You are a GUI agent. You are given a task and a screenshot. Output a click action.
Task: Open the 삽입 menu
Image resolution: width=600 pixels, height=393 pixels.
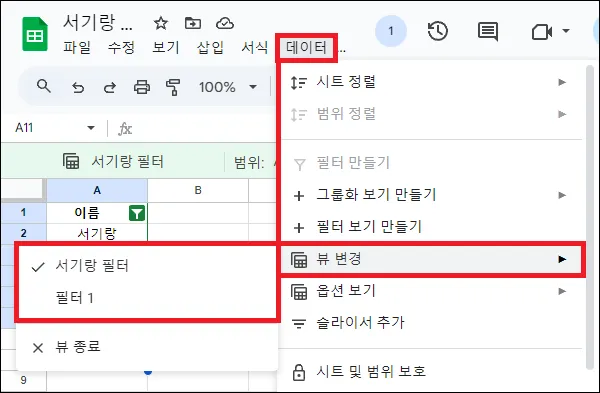(x=210, y=47)
